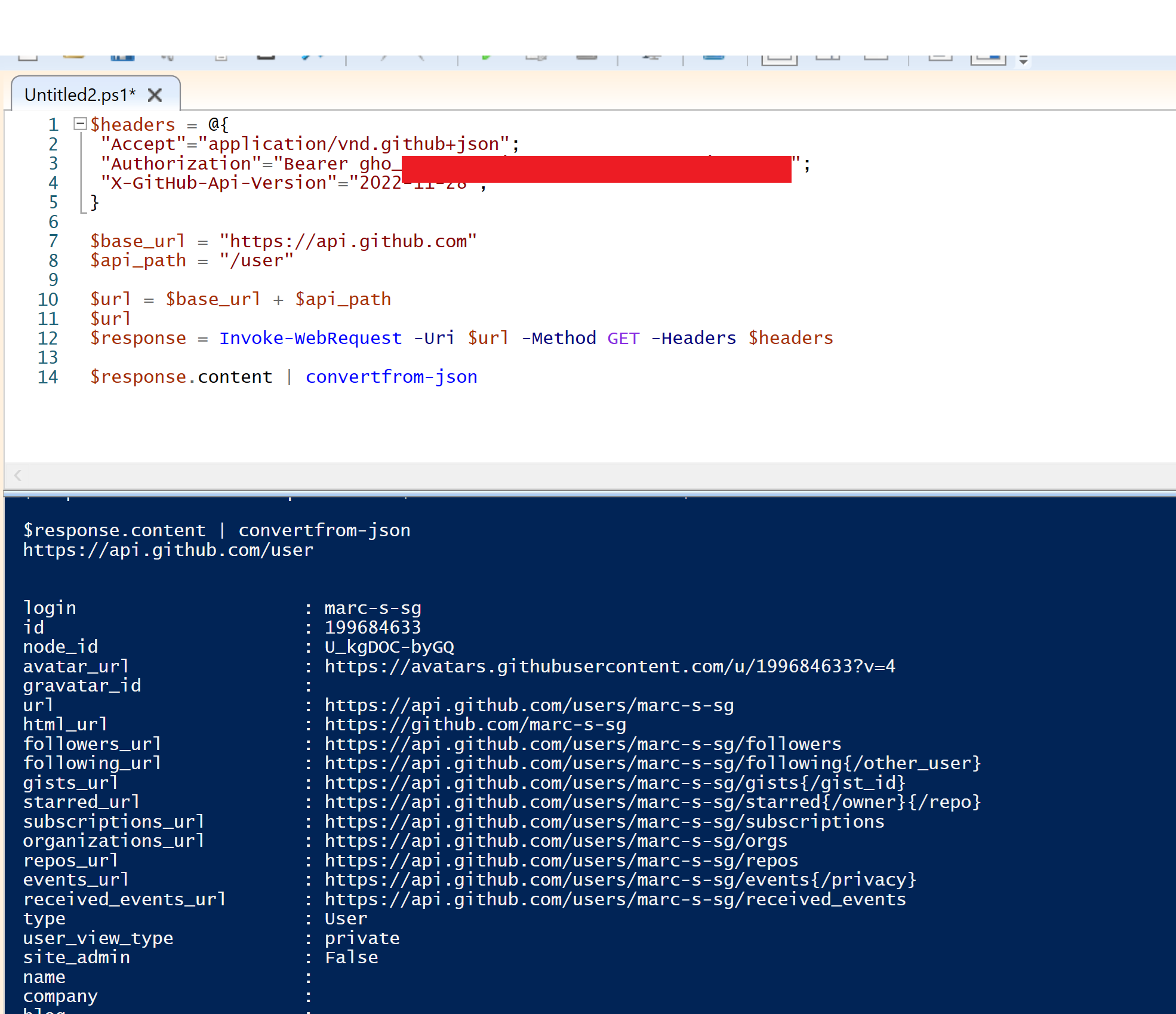Open the toolbar overflow options arrow
The width and height of the screenshot is (1176, 1014).
coord(1023,61)
